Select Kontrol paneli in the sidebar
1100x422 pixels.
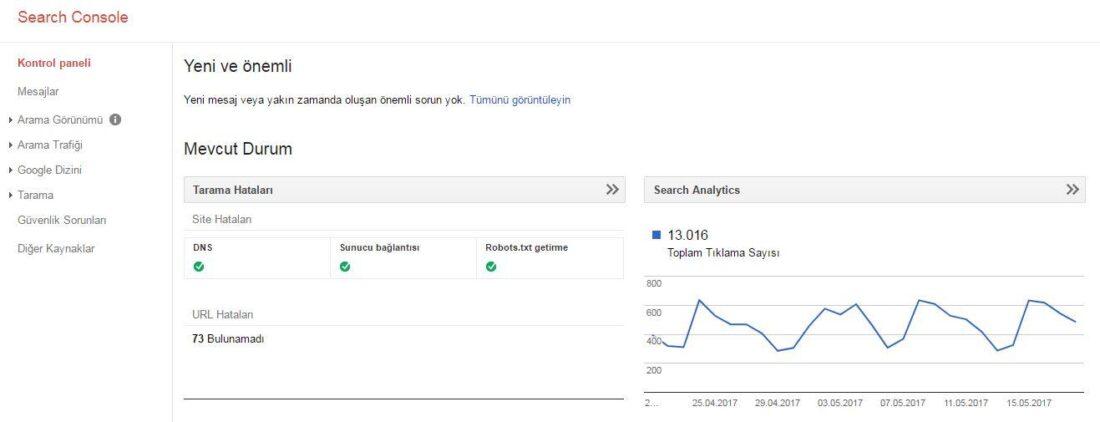[x=54, y=63]
